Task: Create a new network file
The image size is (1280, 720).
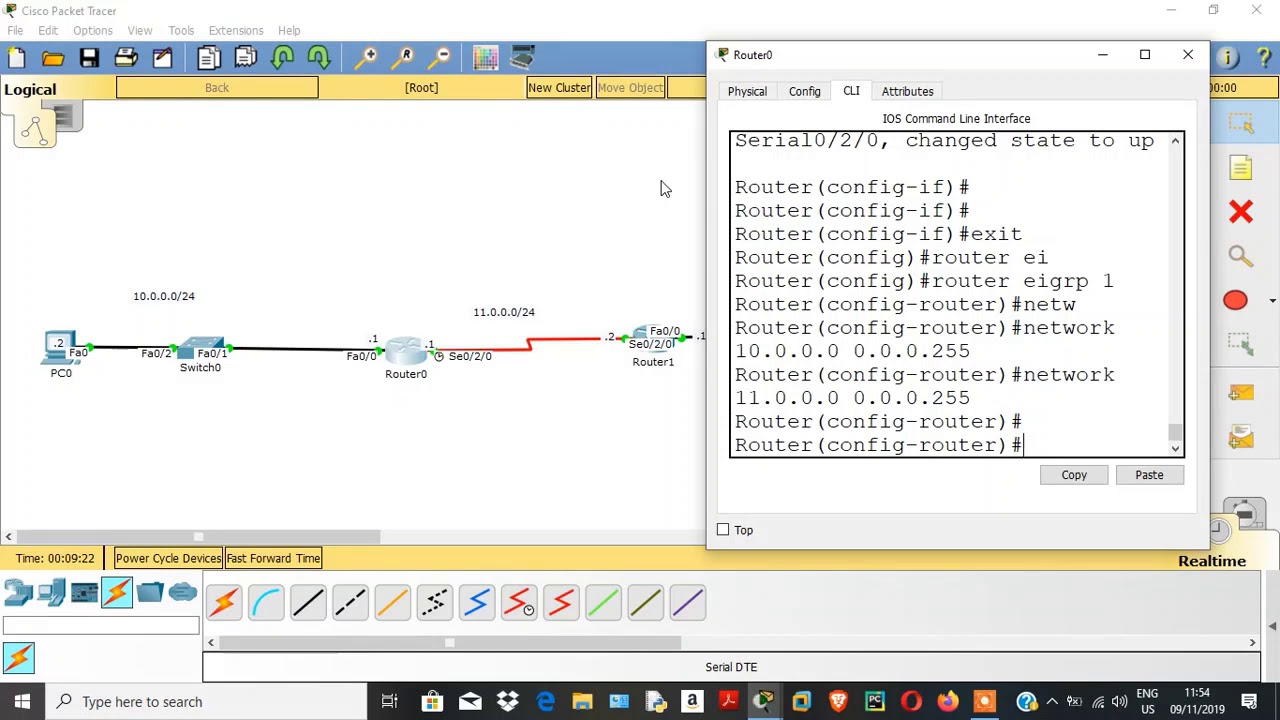Action: coord(17,58)
